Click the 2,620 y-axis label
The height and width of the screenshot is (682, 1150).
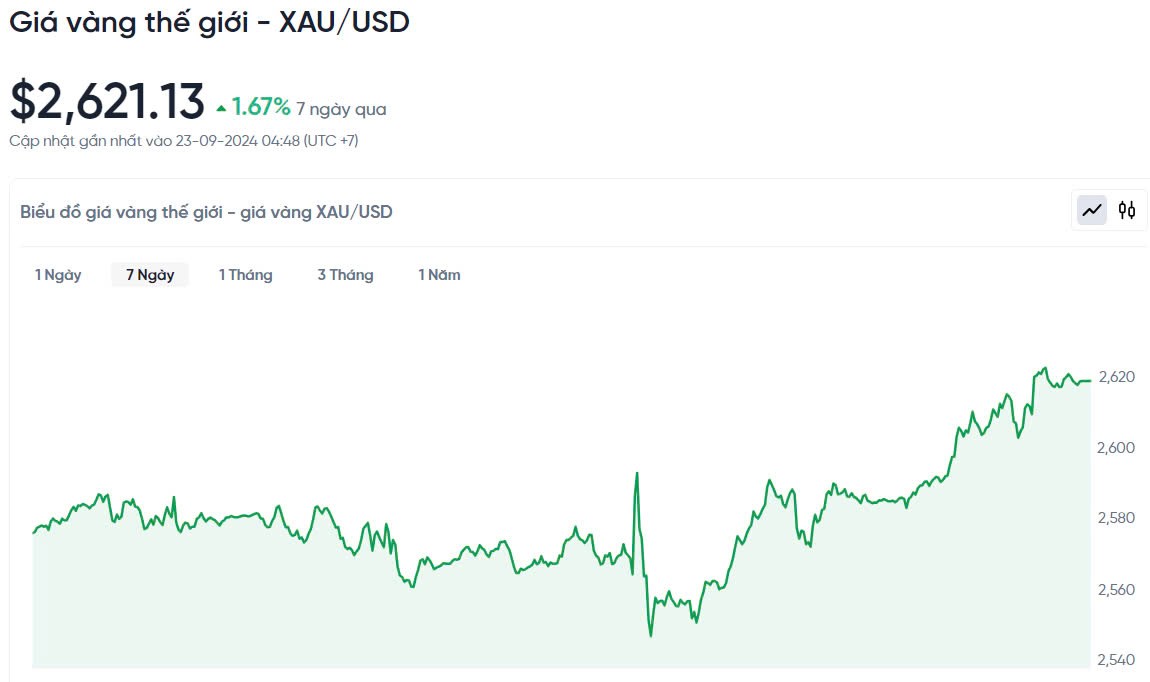pyautogui.click(x=1116, y=377)
